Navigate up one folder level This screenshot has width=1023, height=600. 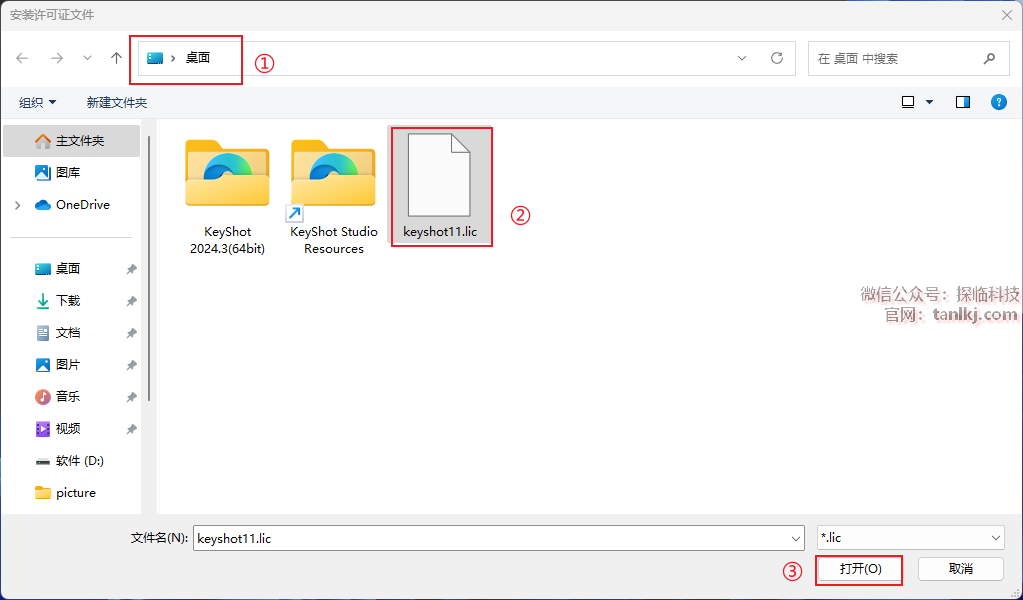116,58
